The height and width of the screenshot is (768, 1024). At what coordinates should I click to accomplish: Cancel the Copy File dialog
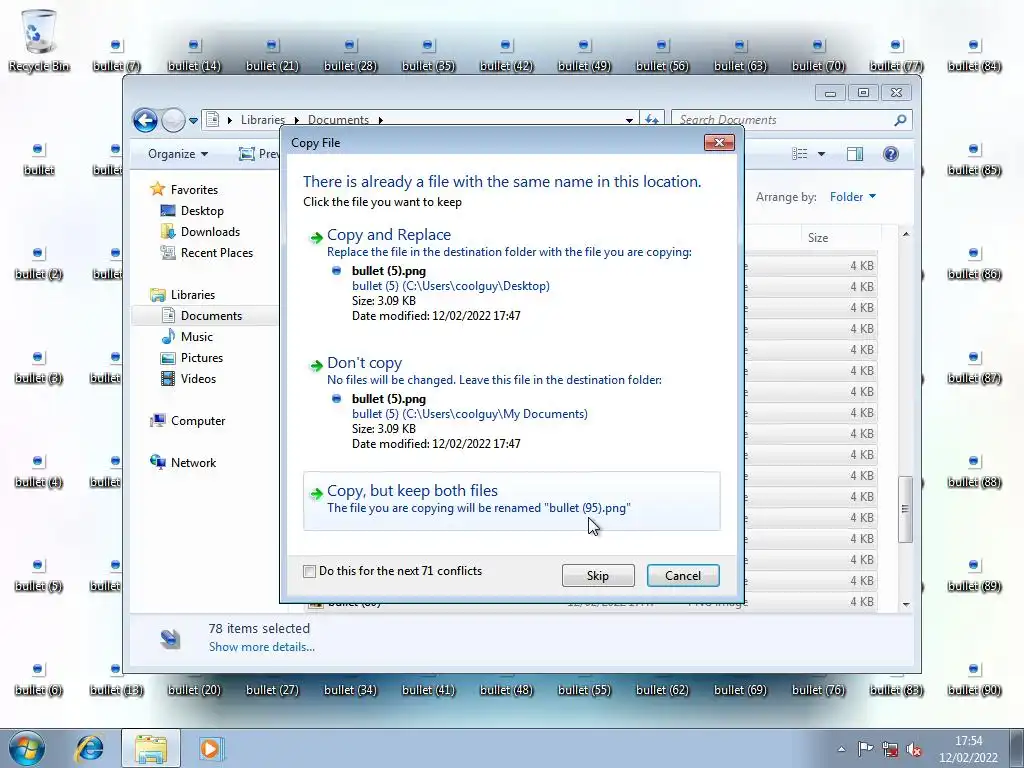pos(683,575)
